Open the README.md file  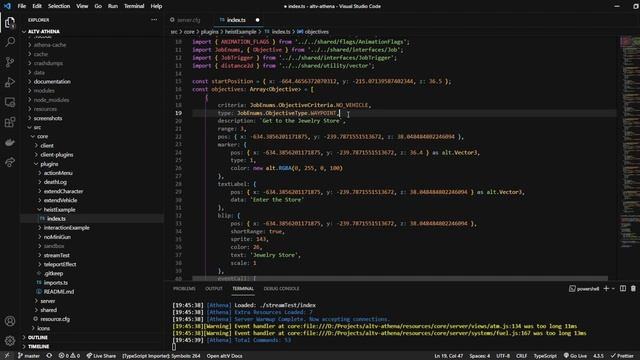59,292
